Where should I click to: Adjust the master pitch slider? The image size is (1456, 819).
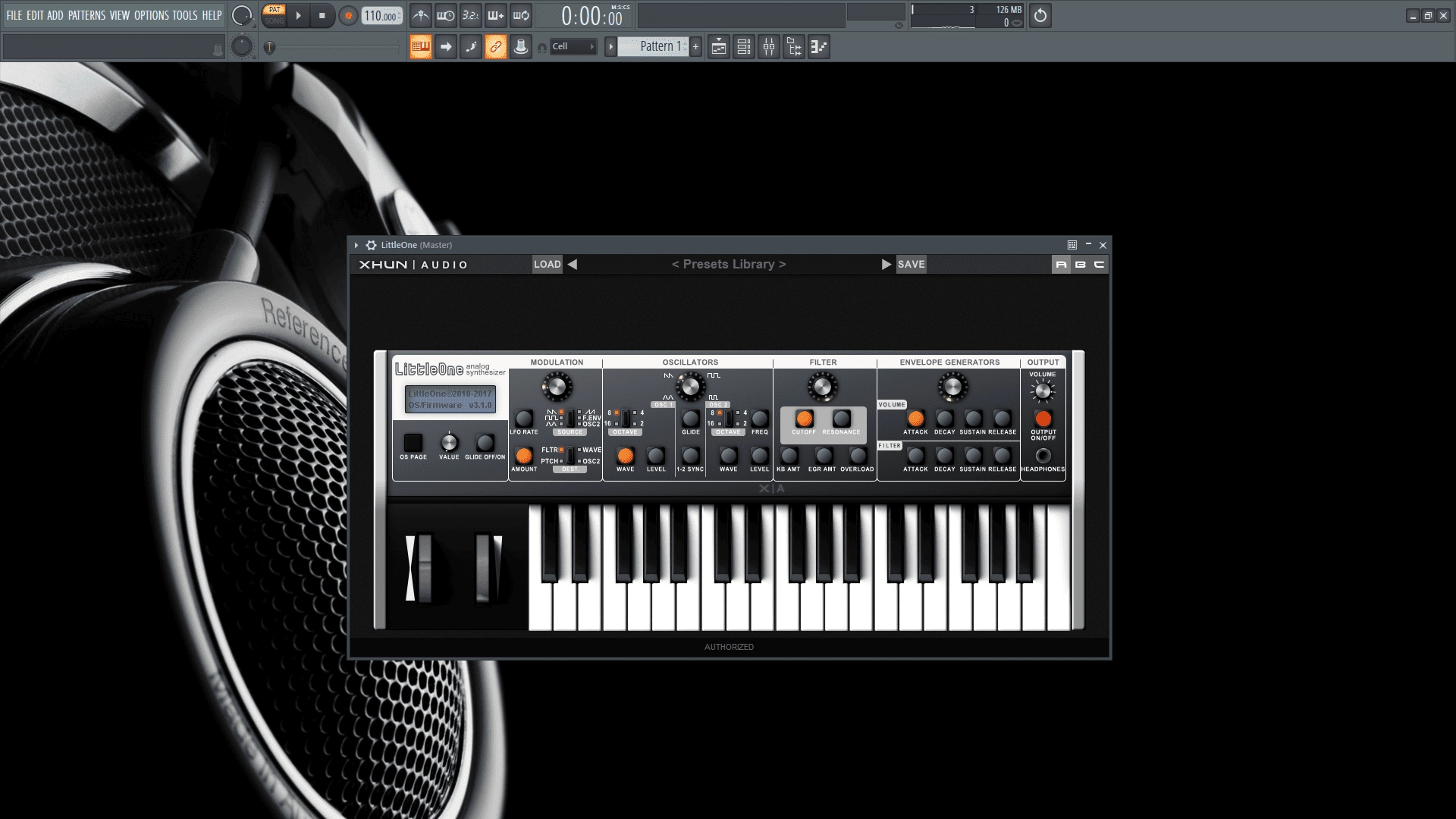click(x=332, y=47)
